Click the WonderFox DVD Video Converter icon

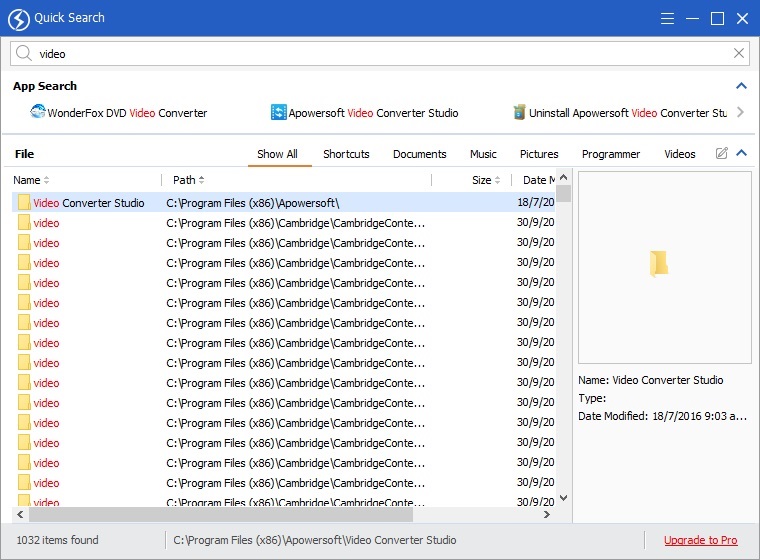(x=37, y=112)
